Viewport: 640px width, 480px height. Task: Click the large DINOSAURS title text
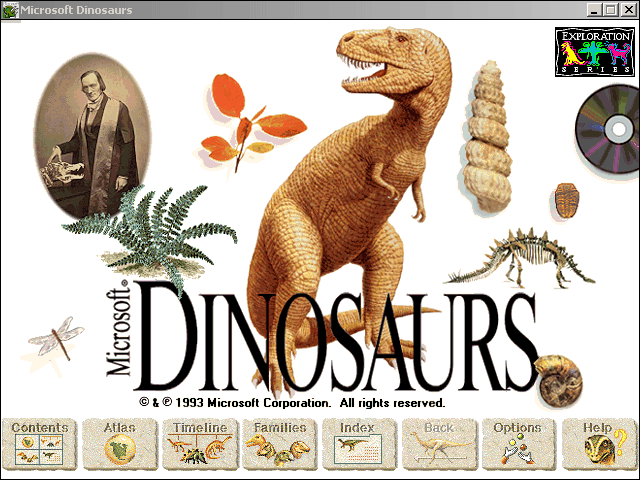click(335, 337)
